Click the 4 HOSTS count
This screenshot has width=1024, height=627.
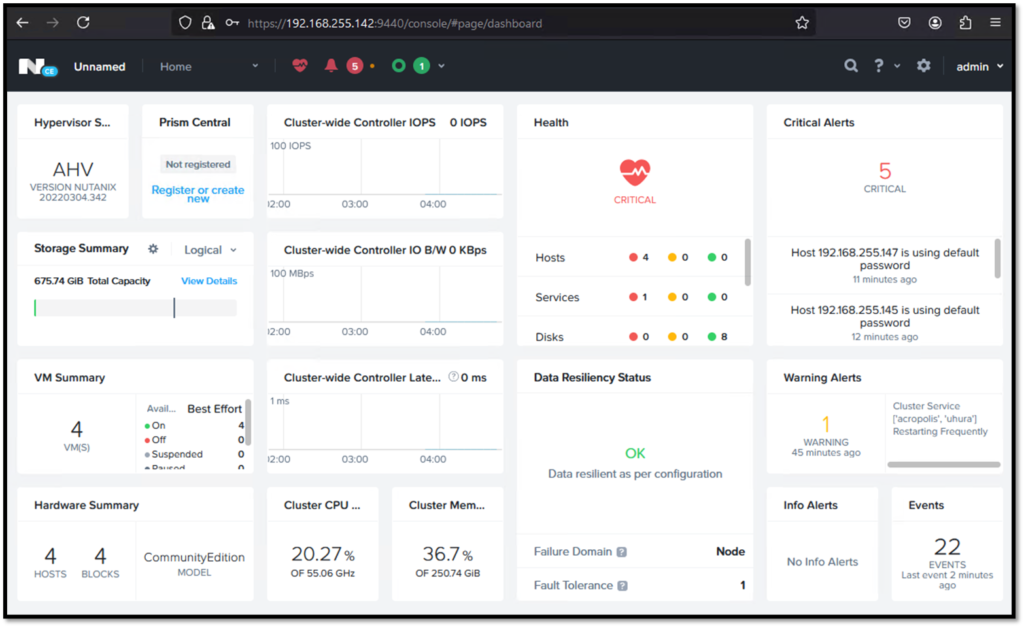(x=50, y=562)
